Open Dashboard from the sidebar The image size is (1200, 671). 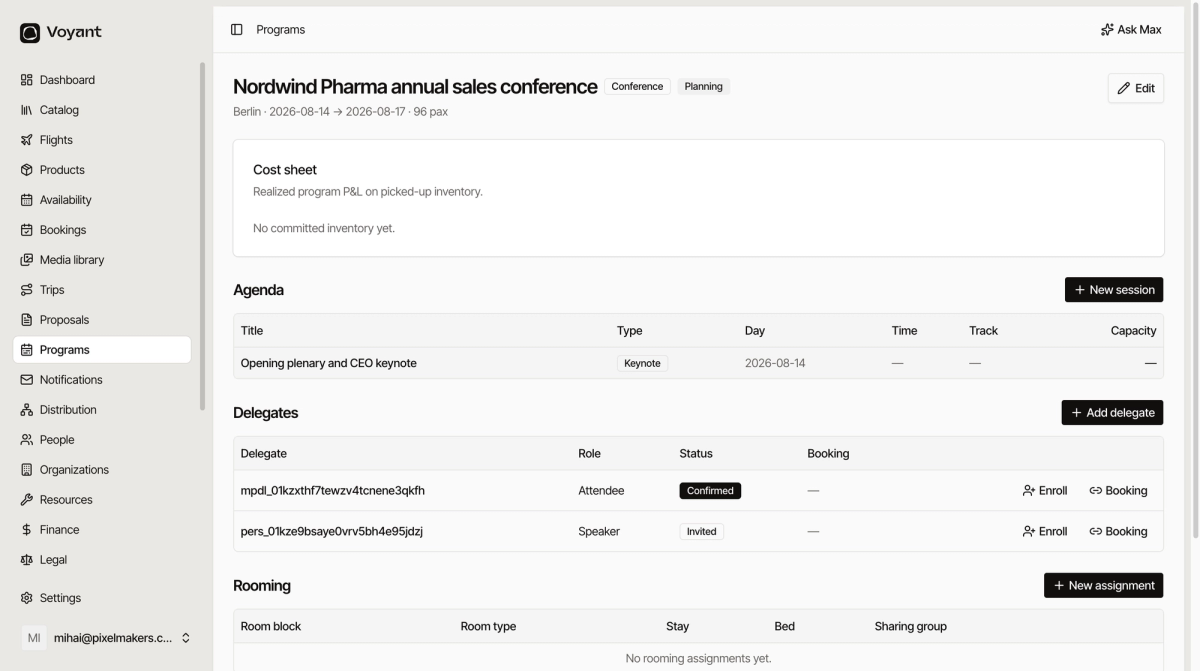pyautogui.click(x=102, y=80)
